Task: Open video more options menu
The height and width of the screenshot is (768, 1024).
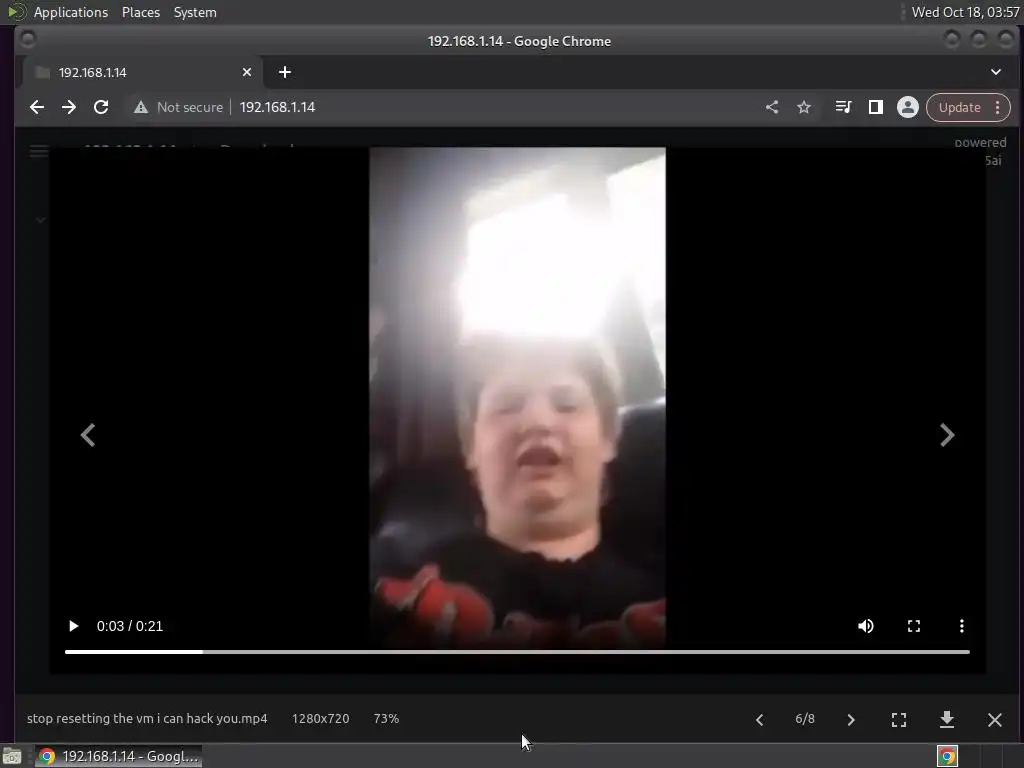Action: (961, 626)
